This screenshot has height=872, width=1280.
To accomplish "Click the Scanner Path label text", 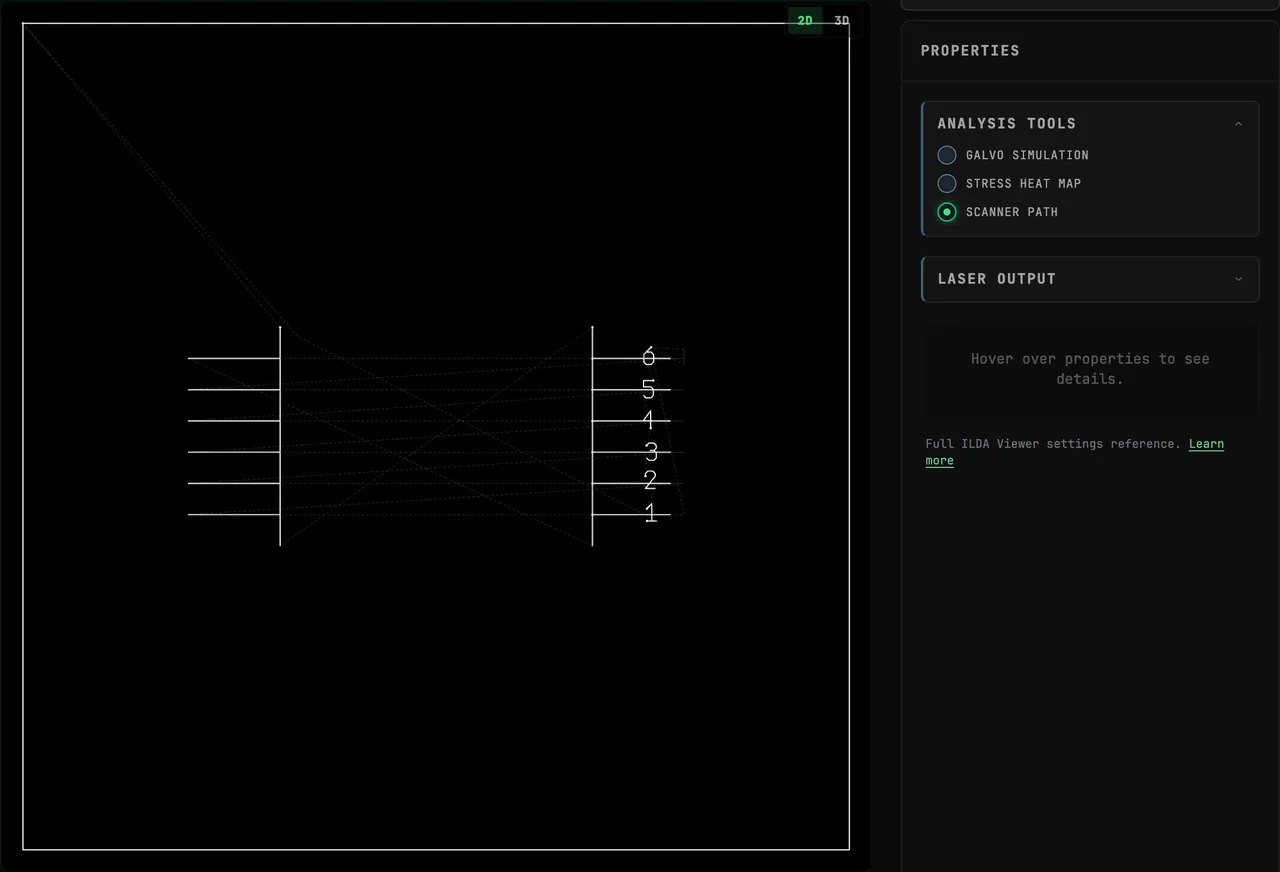I will click(x=1012, y=212).
